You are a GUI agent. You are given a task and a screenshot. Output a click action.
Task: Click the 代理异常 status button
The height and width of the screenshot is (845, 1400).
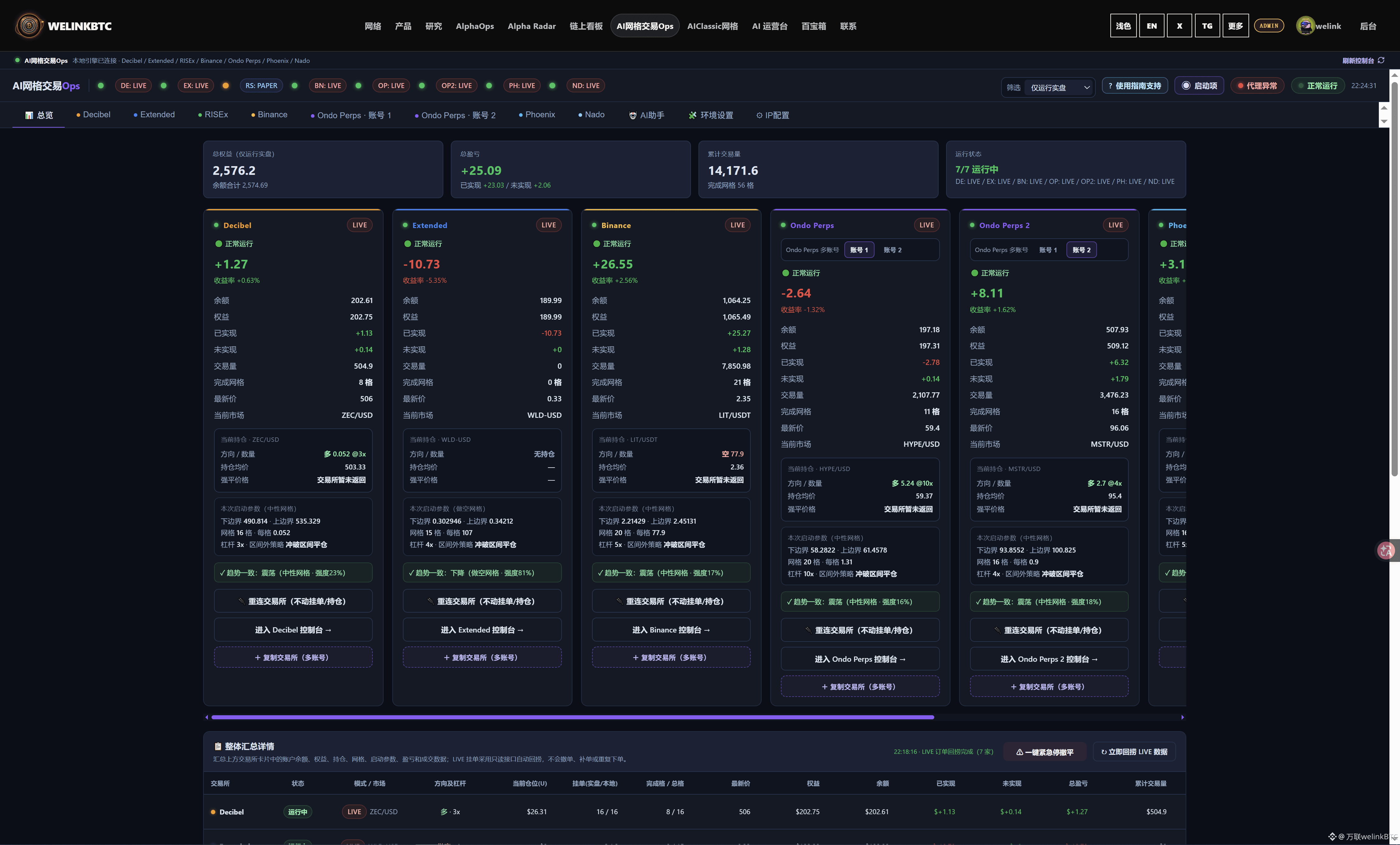pyautogui.click(x=1257, y=86)
